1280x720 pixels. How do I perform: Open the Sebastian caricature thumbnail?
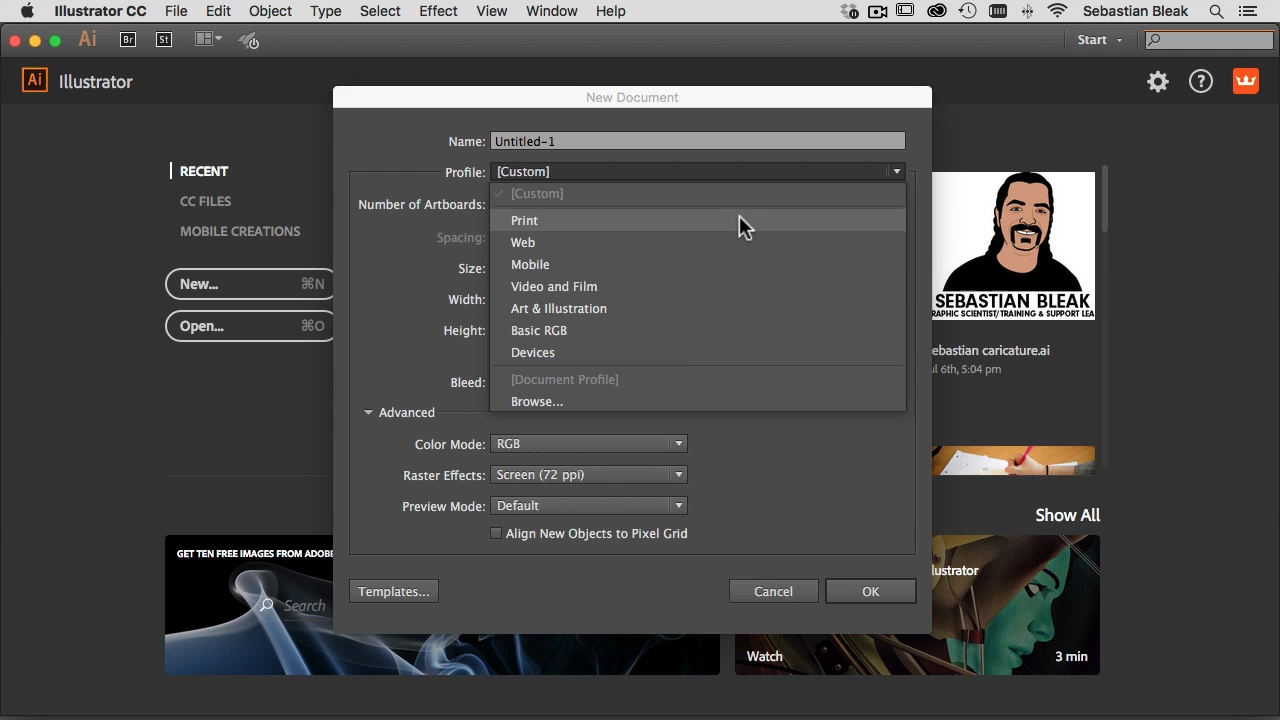point(1013,245)
